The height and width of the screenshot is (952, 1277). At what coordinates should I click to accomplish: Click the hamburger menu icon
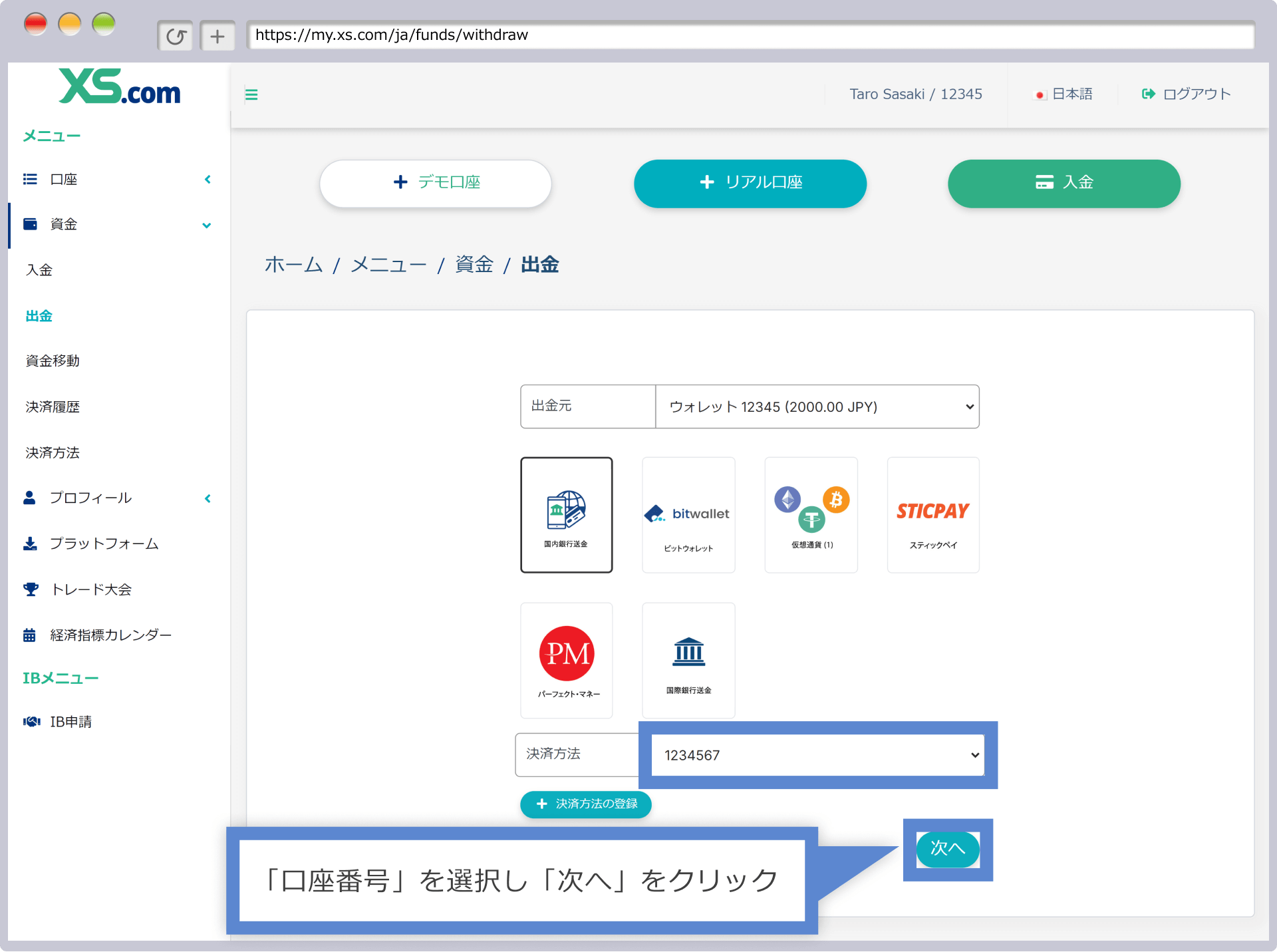click(x=251, y=94)
